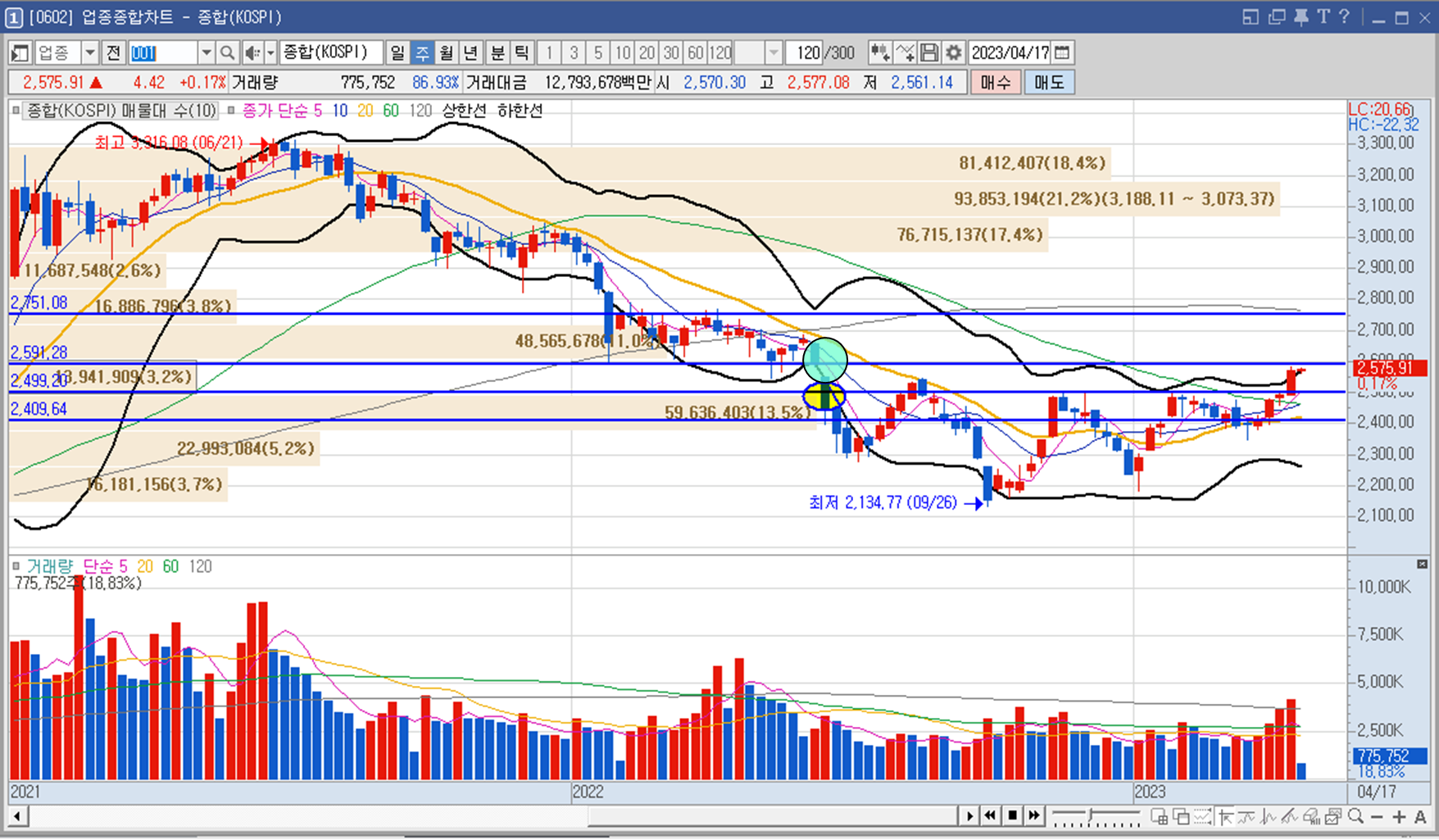Image resolution: width=1439 pixels, height=840 pixels.
Task: Click the save floppy disk icon
Action: [928, 53]
